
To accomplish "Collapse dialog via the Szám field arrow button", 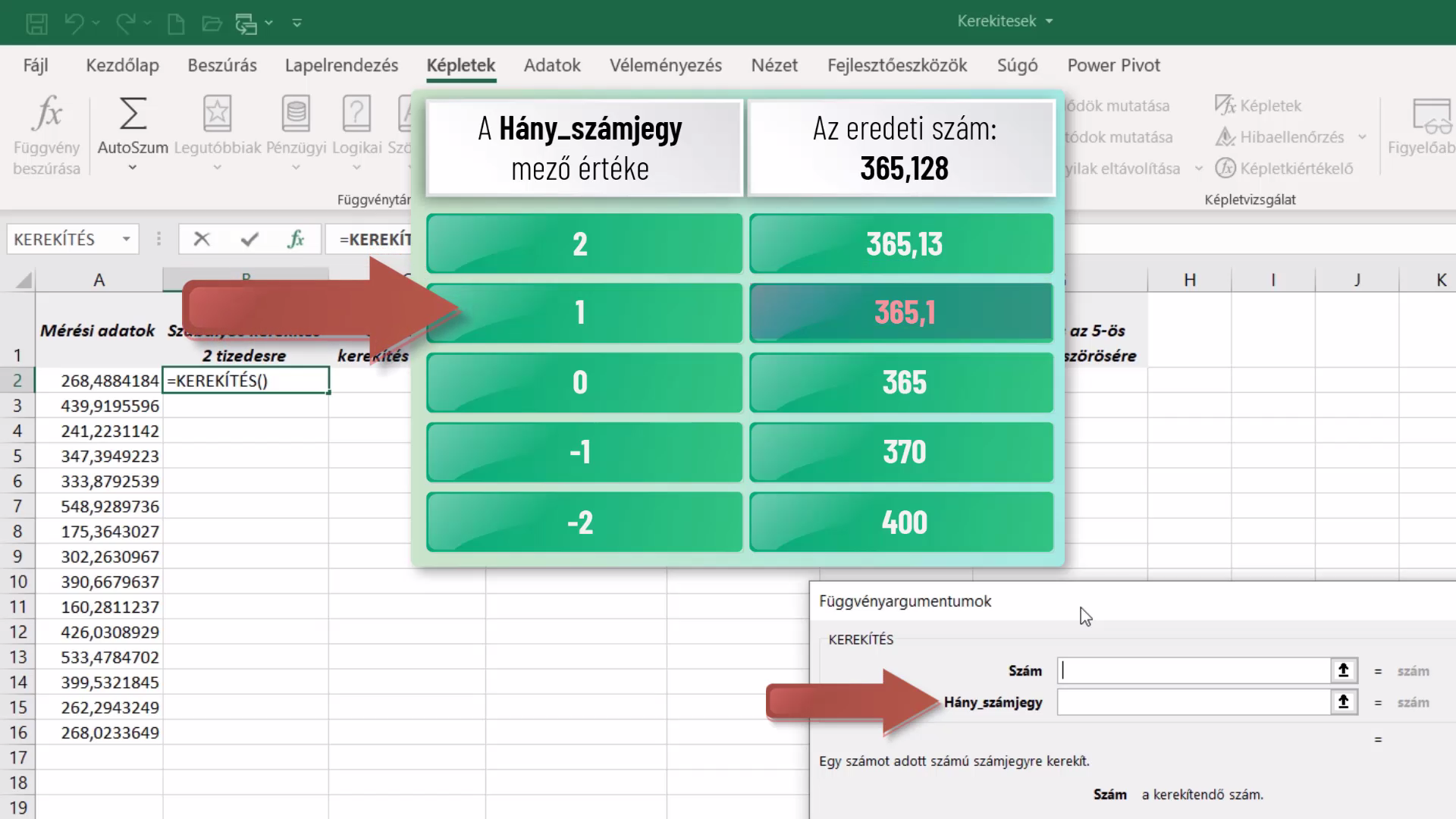I will pyautogui.click(x=1344, y=670).
